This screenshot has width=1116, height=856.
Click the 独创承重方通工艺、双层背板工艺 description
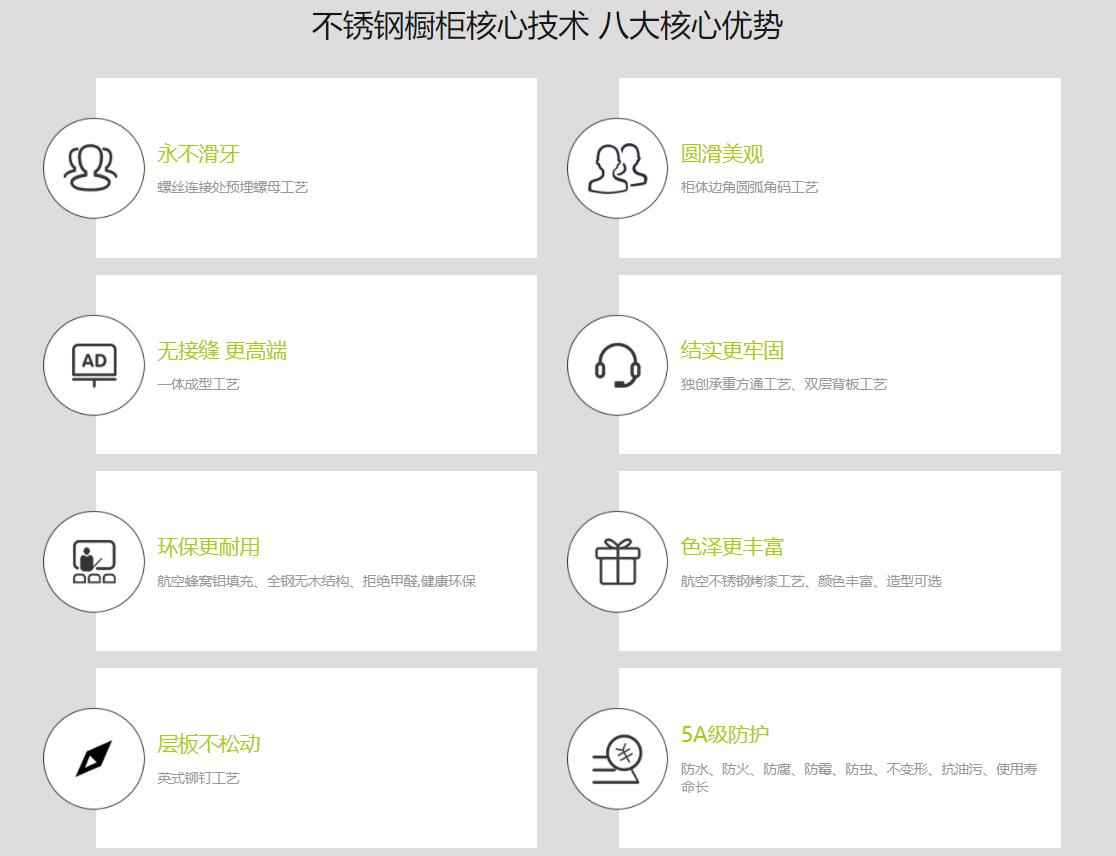coord(783,384)
